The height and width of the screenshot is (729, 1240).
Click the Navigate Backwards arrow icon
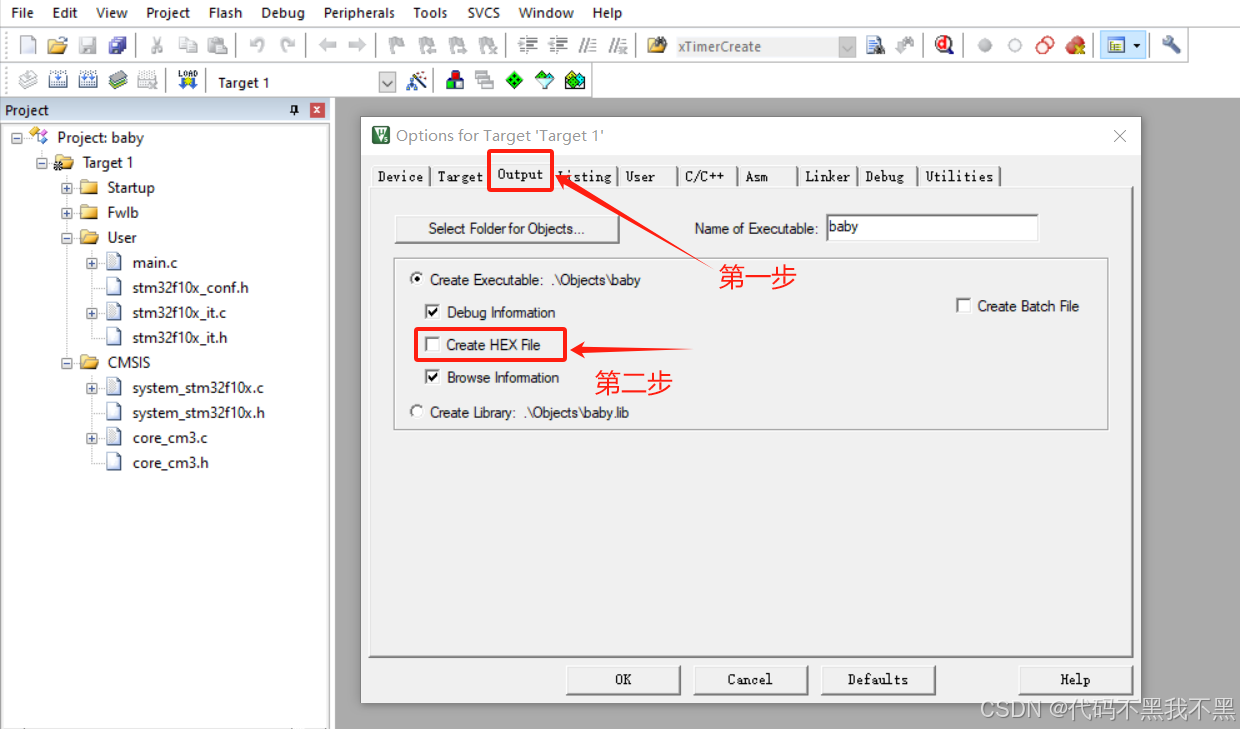tap(327, 46)
